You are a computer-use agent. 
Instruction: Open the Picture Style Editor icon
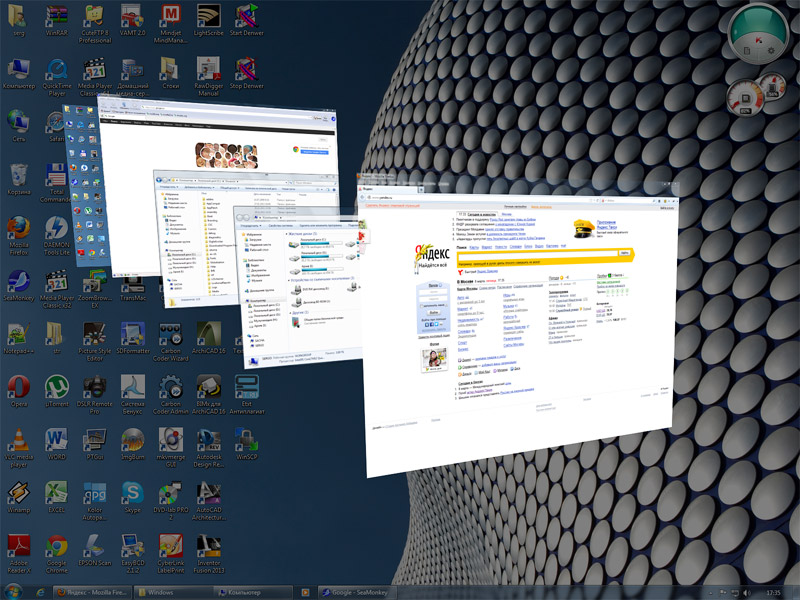95,341
